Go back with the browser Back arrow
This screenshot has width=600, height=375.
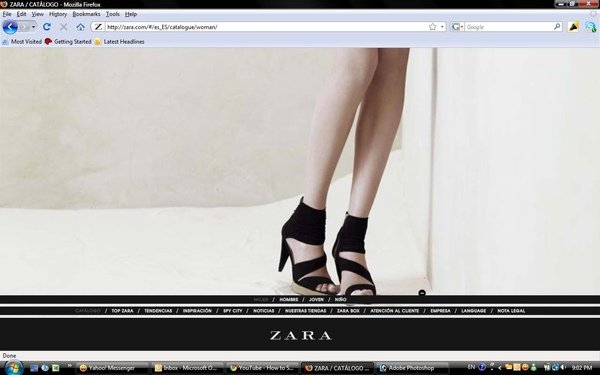pos(10,27)
